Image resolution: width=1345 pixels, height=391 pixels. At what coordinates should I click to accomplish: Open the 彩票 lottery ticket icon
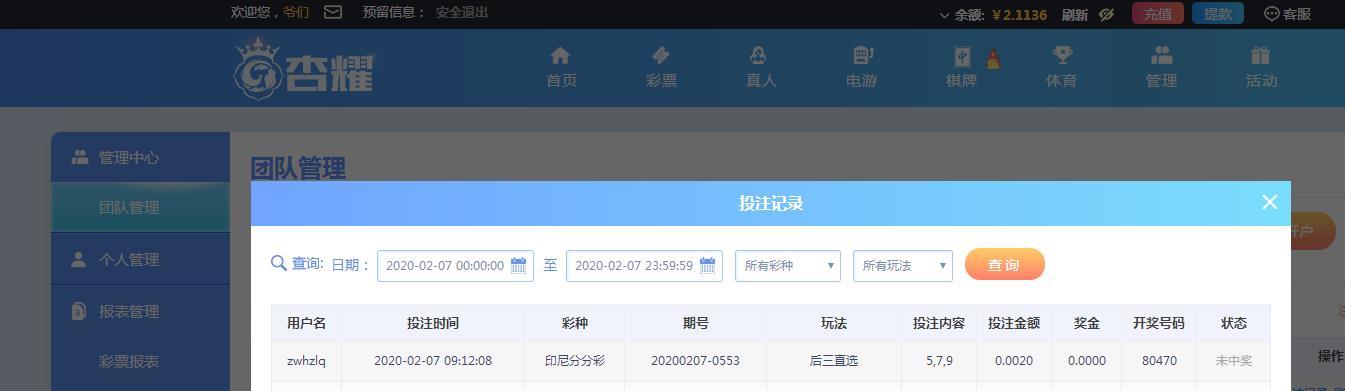pyautogui.click(x=661, y=55)
